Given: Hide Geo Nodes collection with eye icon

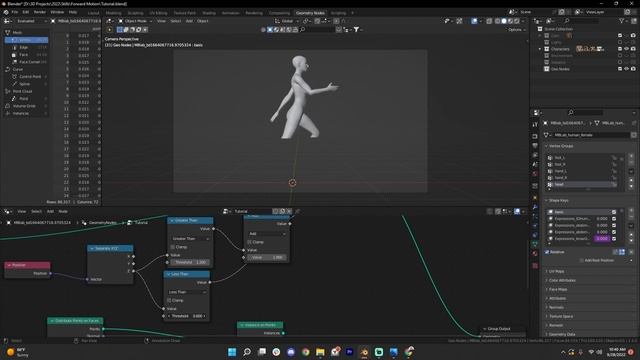Looking at the screenshot, I should (x=627, y=69).
